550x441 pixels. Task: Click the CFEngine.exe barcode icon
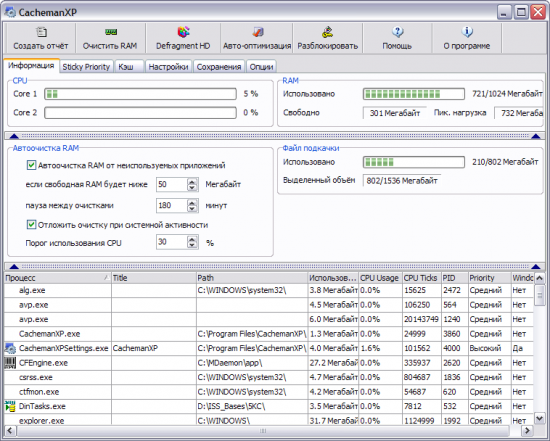coord(10,363)
